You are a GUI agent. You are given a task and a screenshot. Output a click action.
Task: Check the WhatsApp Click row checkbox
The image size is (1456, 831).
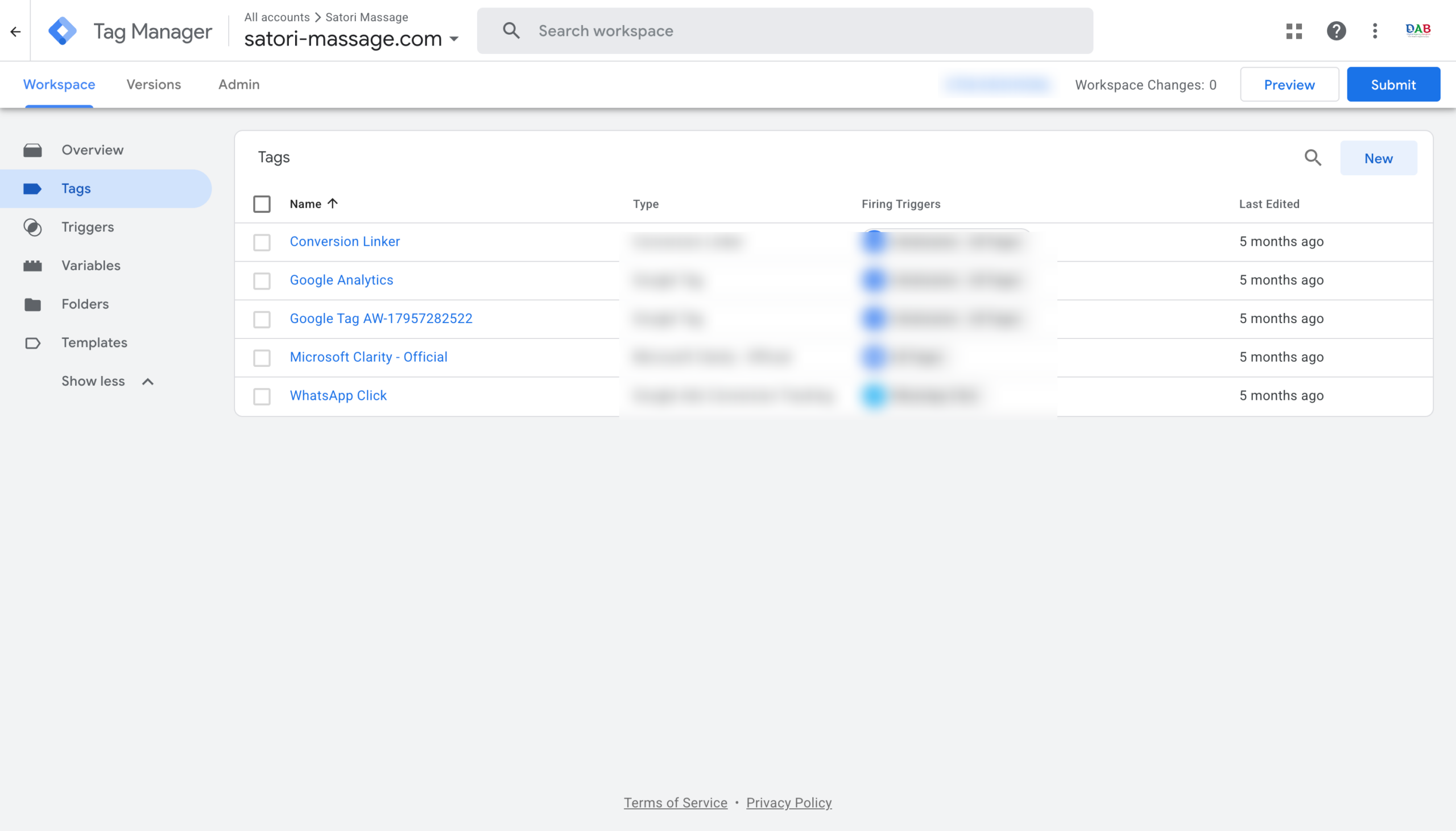(262, 396)
